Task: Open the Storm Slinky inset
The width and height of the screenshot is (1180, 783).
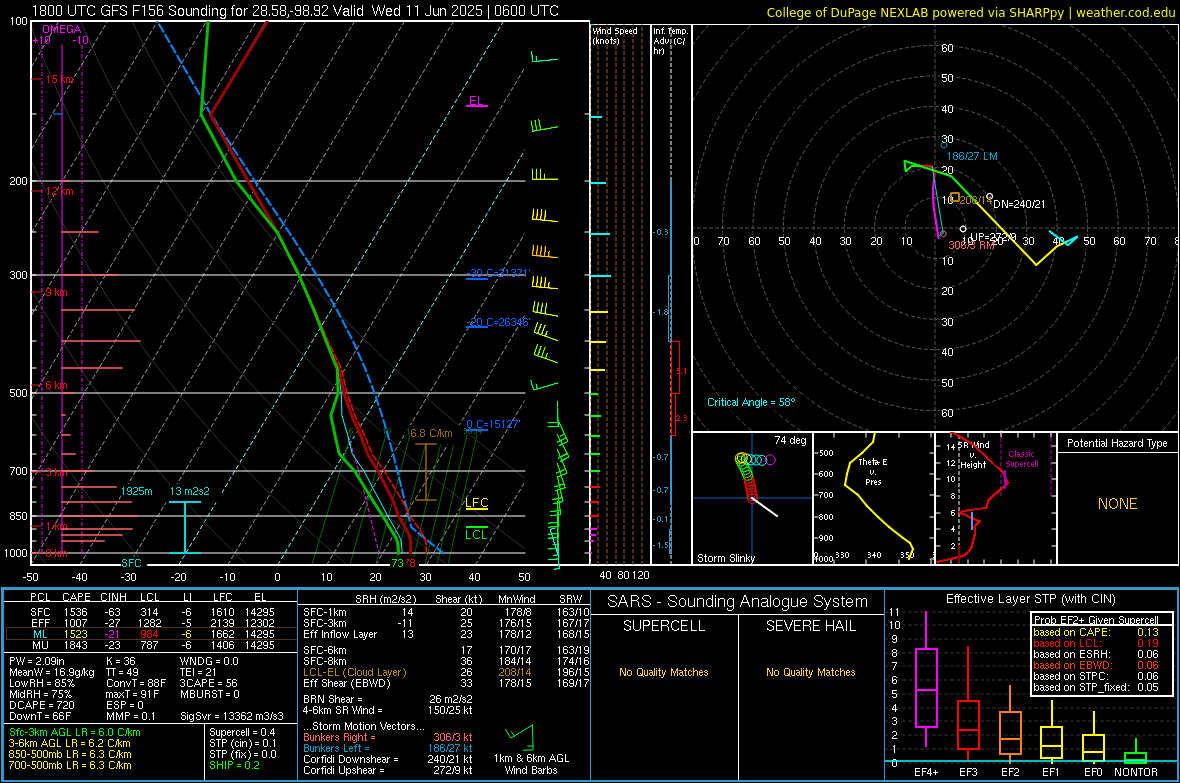Action: tap(752, 498)
